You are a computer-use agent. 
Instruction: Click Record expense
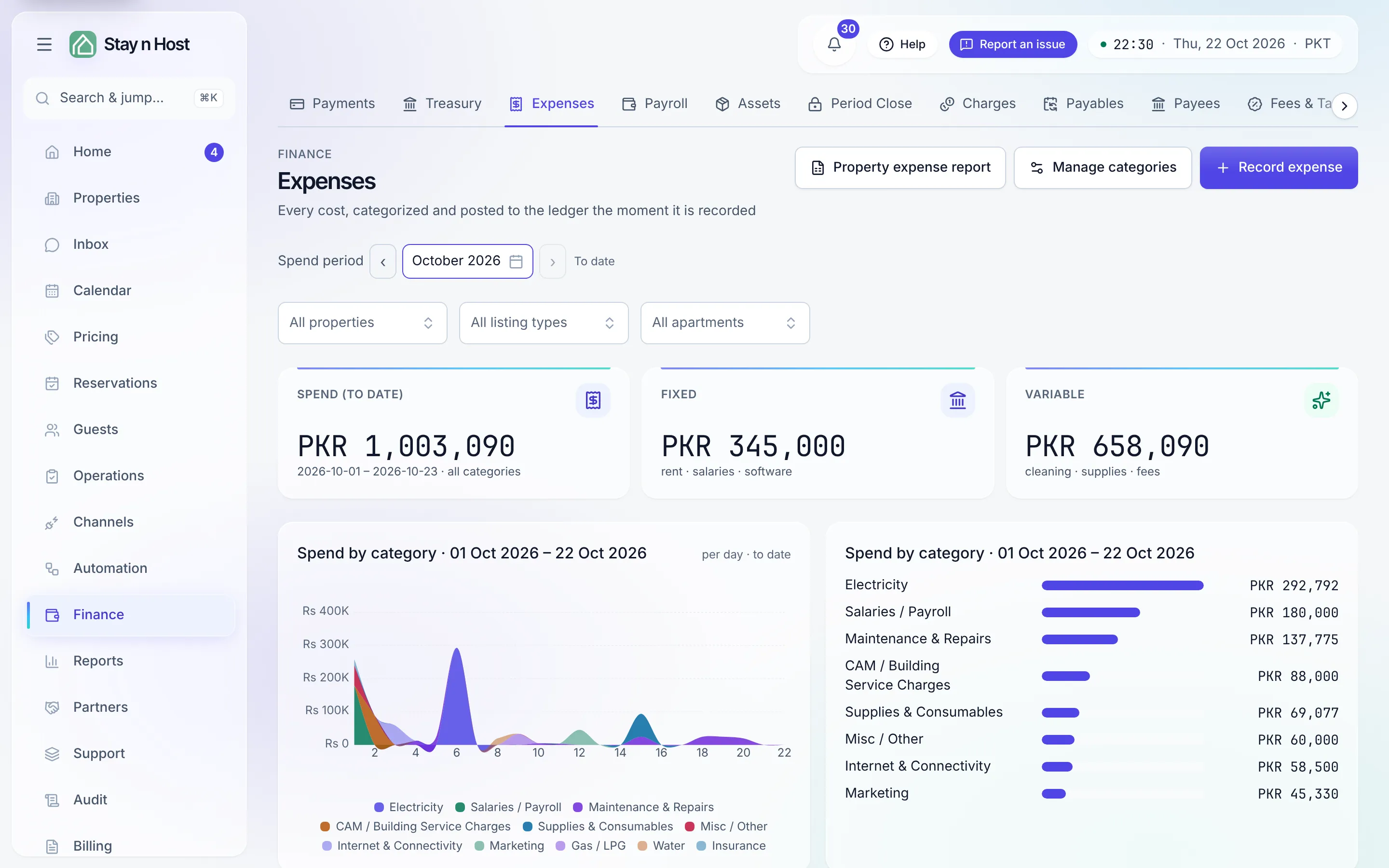[1279, 168]
